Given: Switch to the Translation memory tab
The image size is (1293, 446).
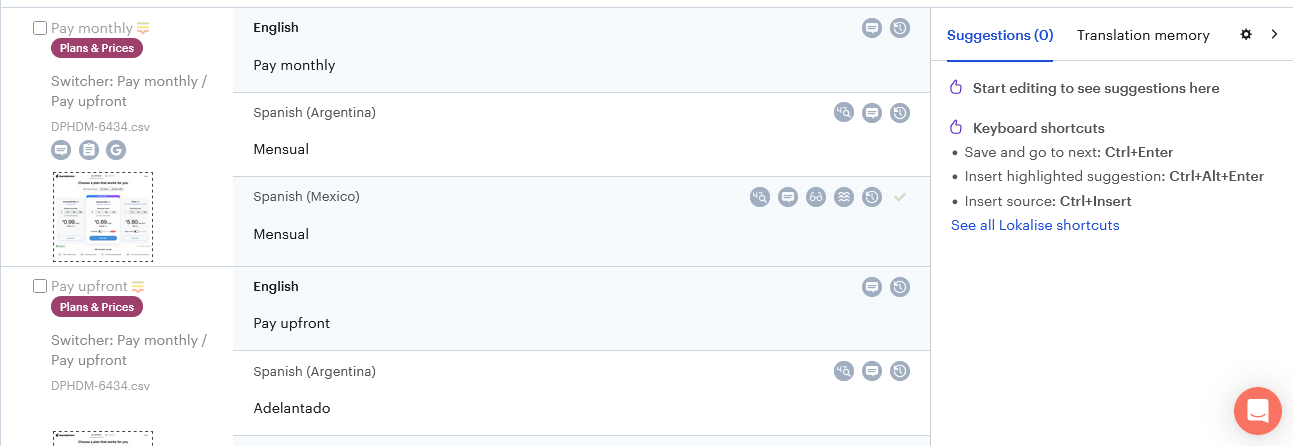Looking at the screenshot, I should tap(1143, 35).
